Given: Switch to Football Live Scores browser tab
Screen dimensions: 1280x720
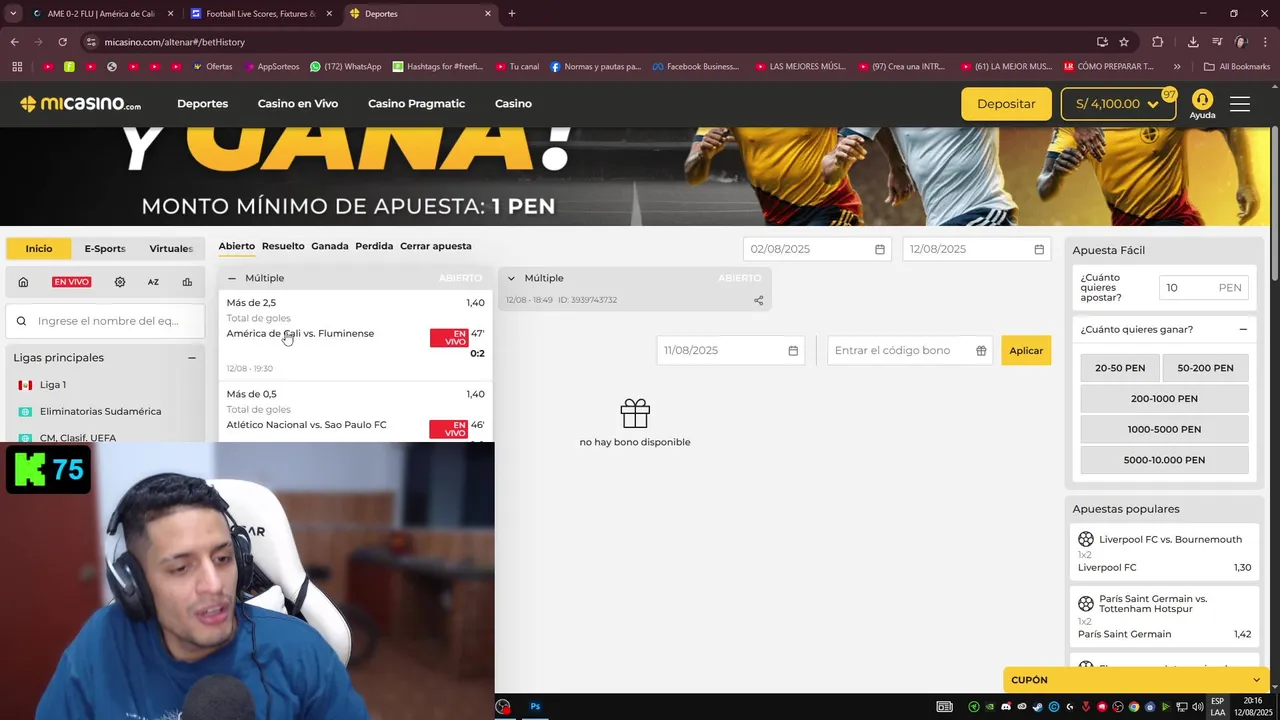Looking at the screenshot, I should (x=260, y=14).
